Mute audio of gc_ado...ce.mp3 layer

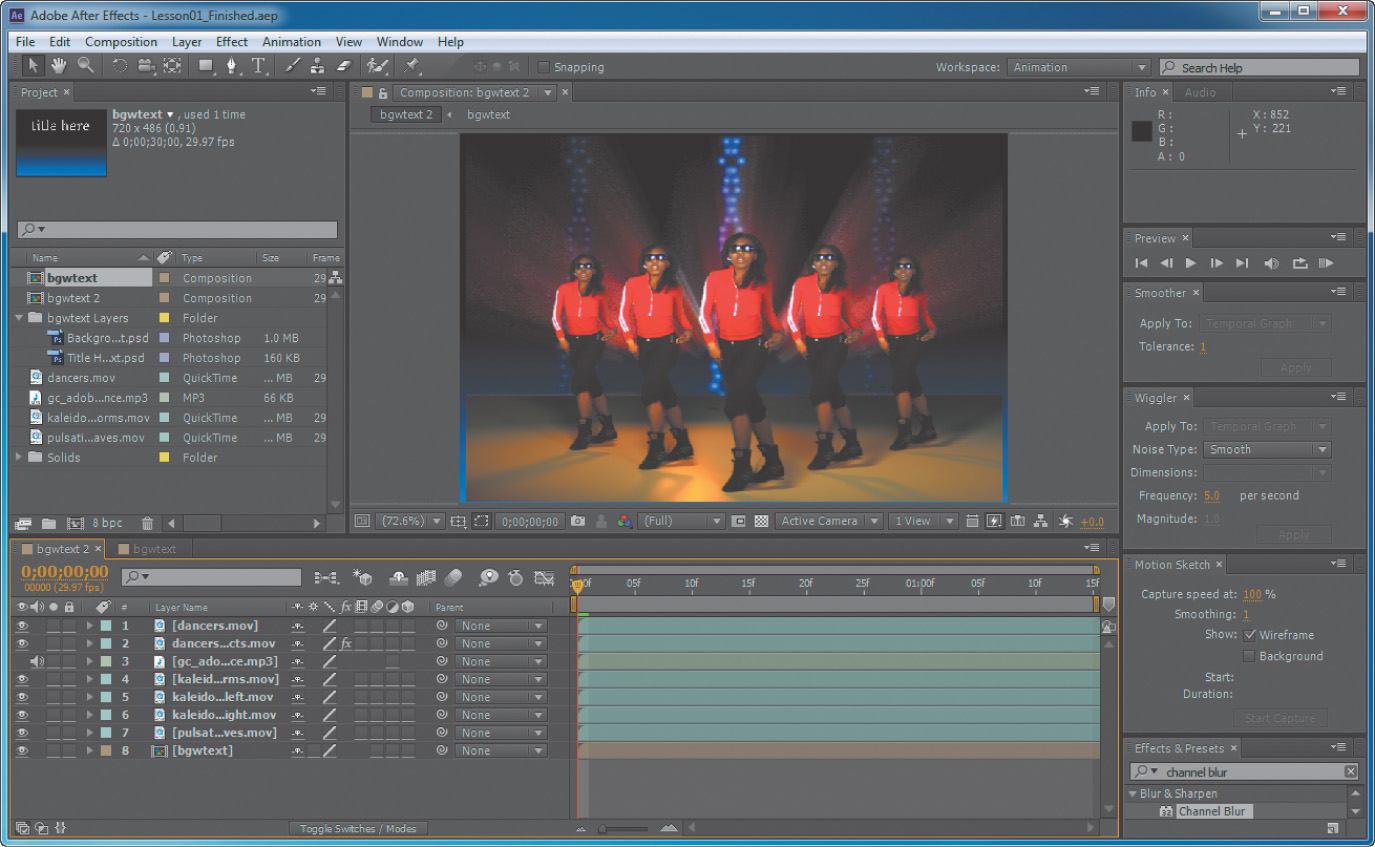tap(37, 661)
